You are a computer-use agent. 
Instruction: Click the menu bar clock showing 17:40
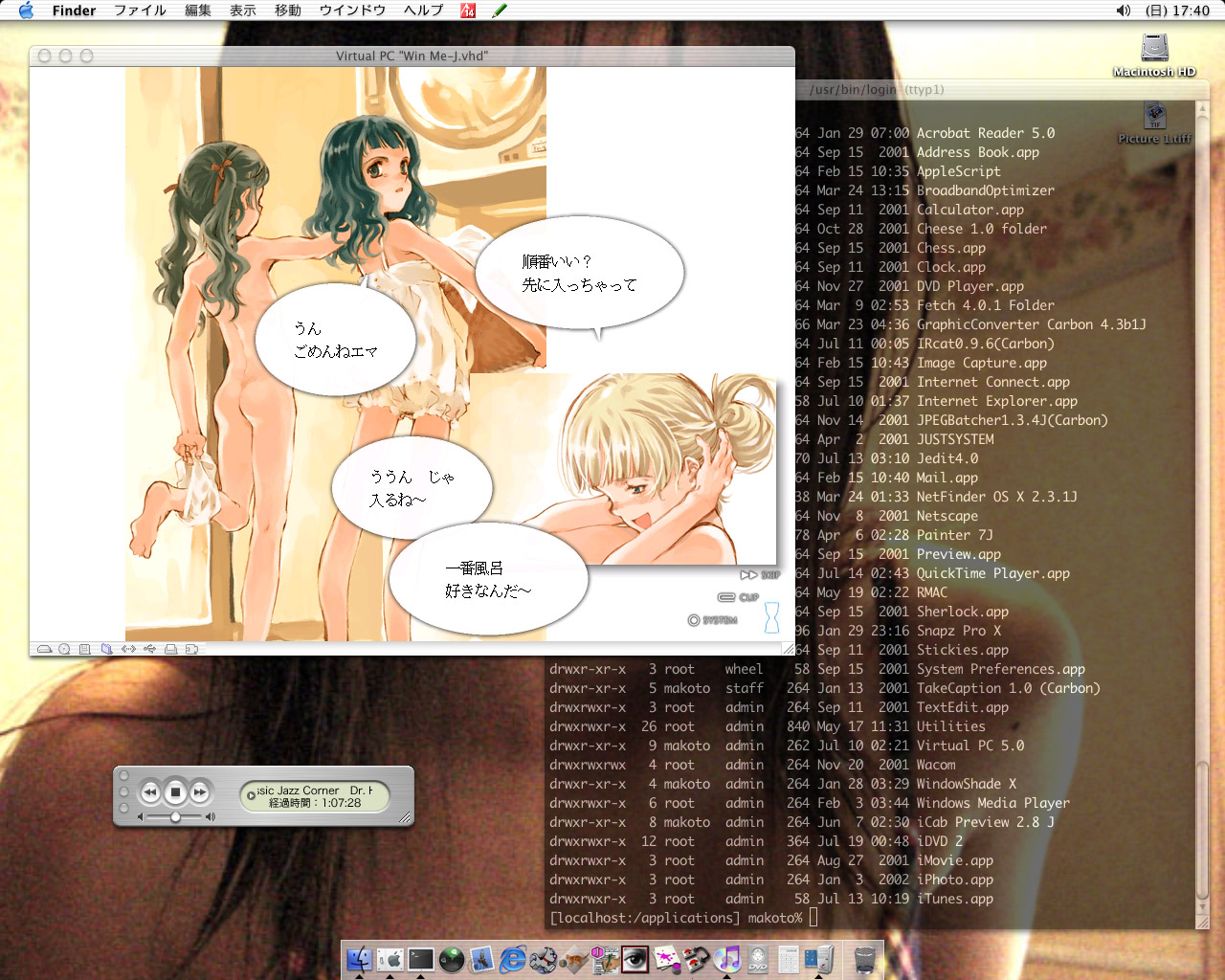[1178, 11]
